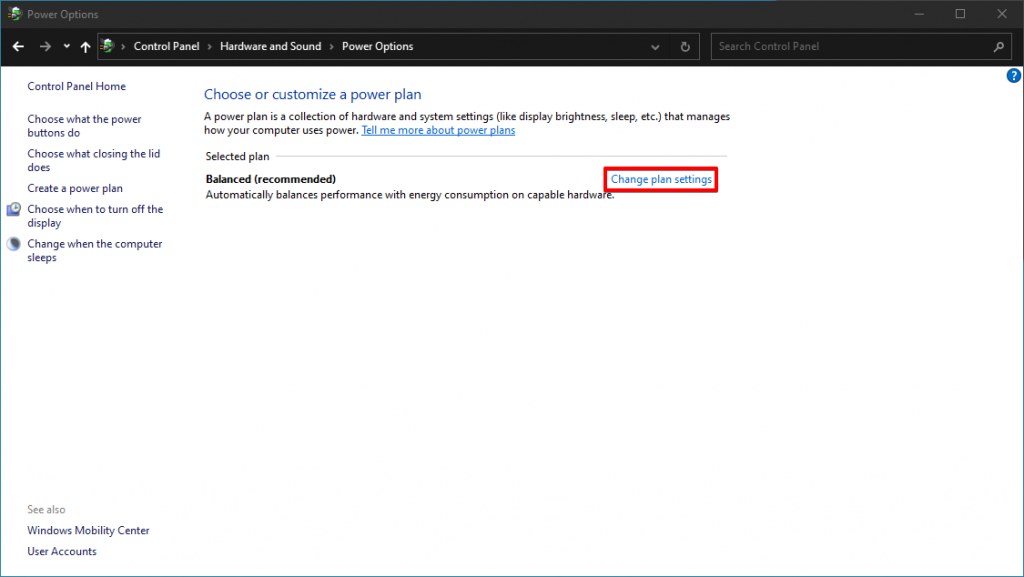Open the recent locations dropdown arrow
1024x577 pixels.
point(67,46)
